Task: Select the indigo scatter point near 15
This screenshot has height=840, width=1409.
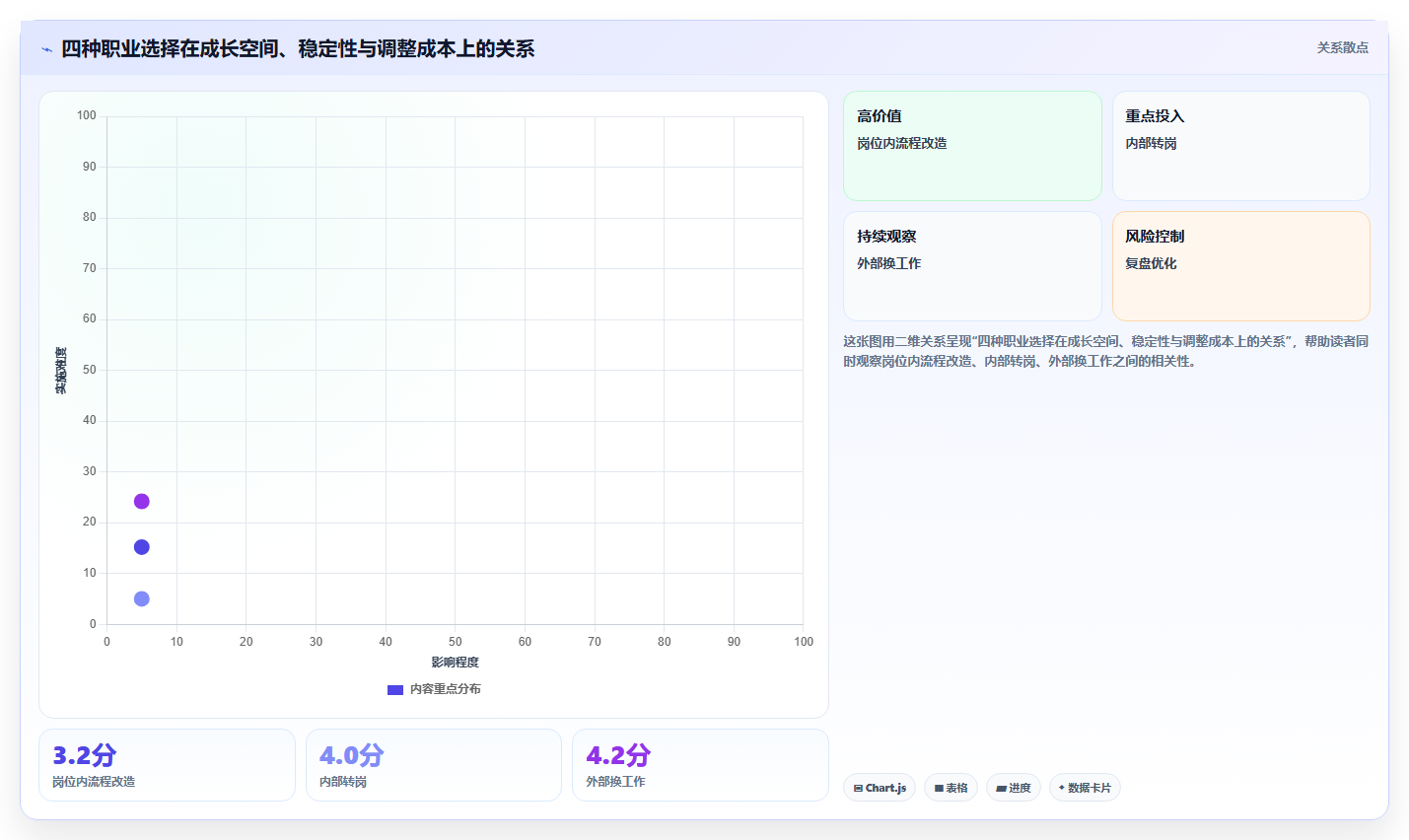Action: pyautogui.click(x=141, y=547)
